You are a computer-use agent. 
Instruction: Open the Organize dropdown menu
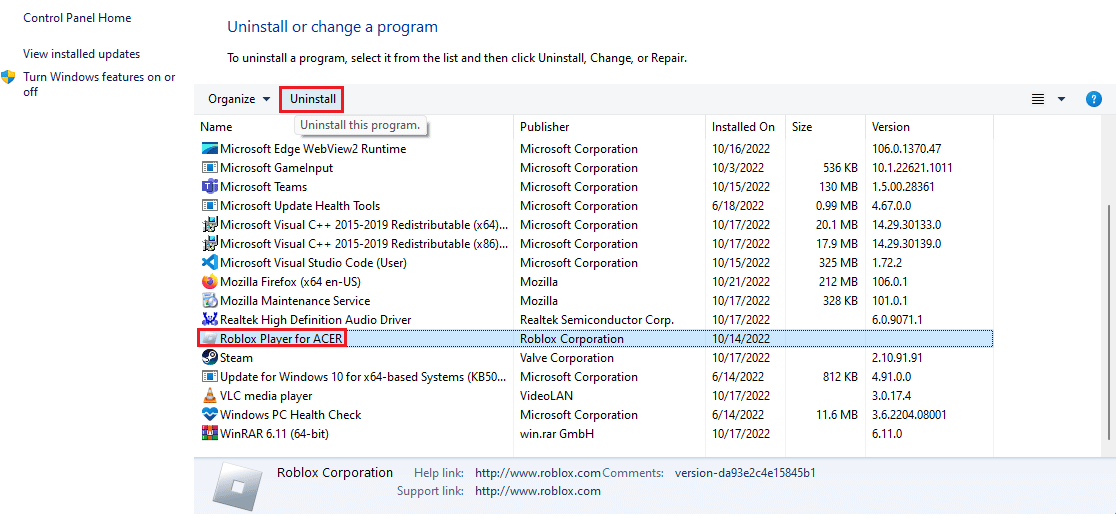[x=239, y=100]
